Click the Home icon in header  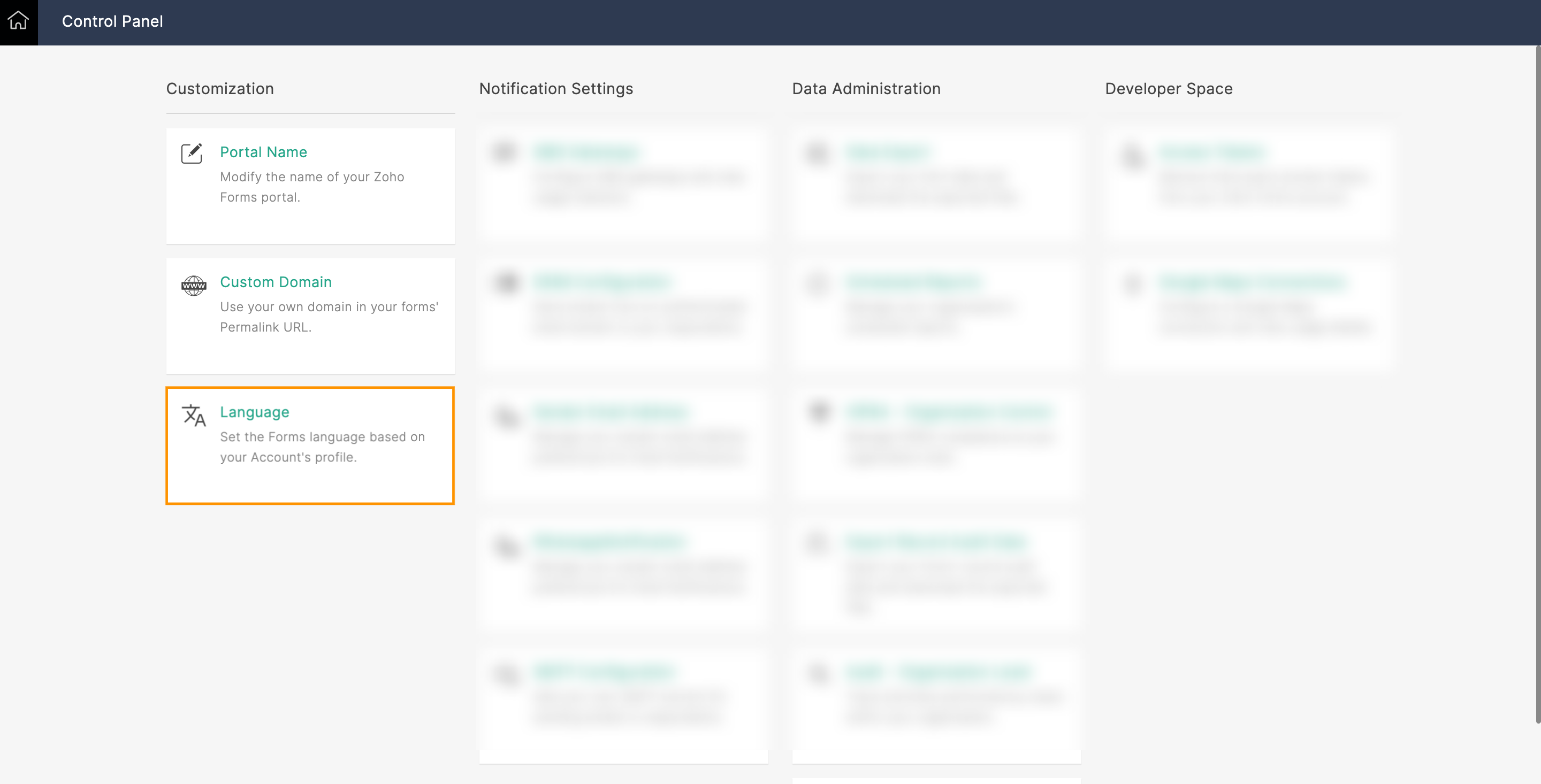click(x=19, y=21)
